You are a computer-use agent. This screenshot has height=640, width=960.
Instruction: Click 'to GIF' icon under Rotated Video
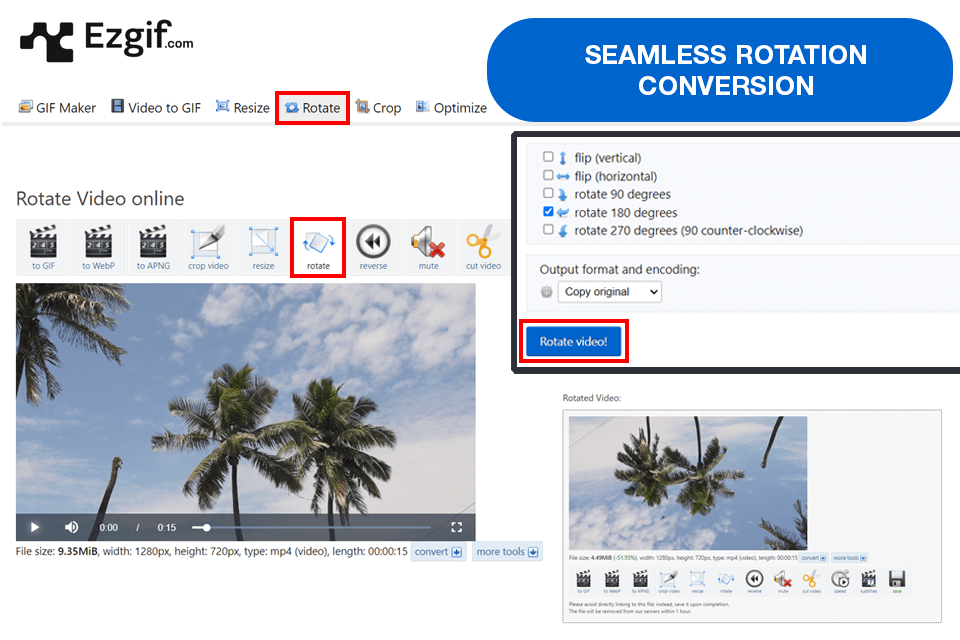583,581
